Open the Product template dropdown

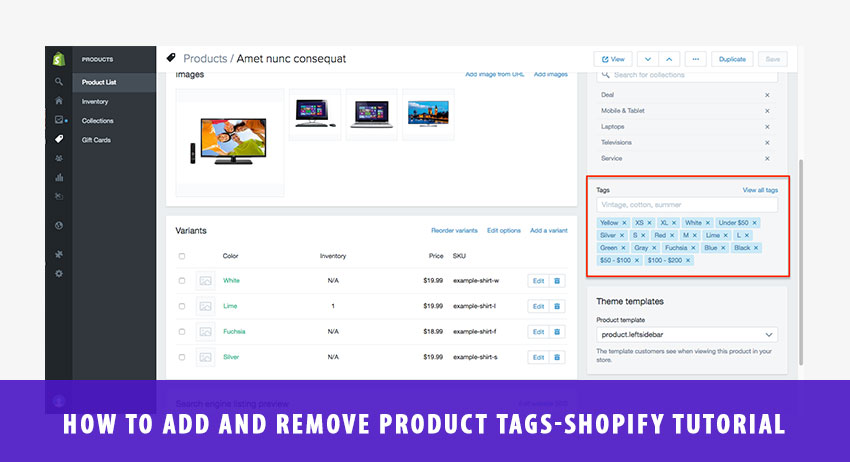click(x=687, y=335)
